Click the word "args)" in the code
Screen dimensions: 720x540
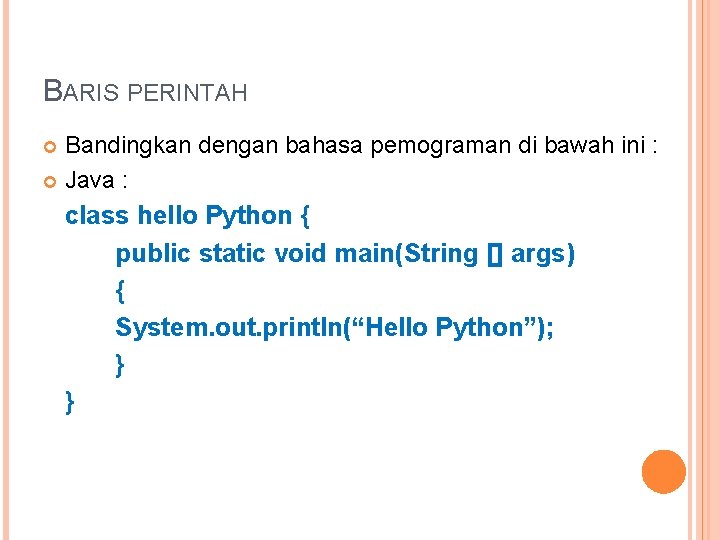(543, 254)
